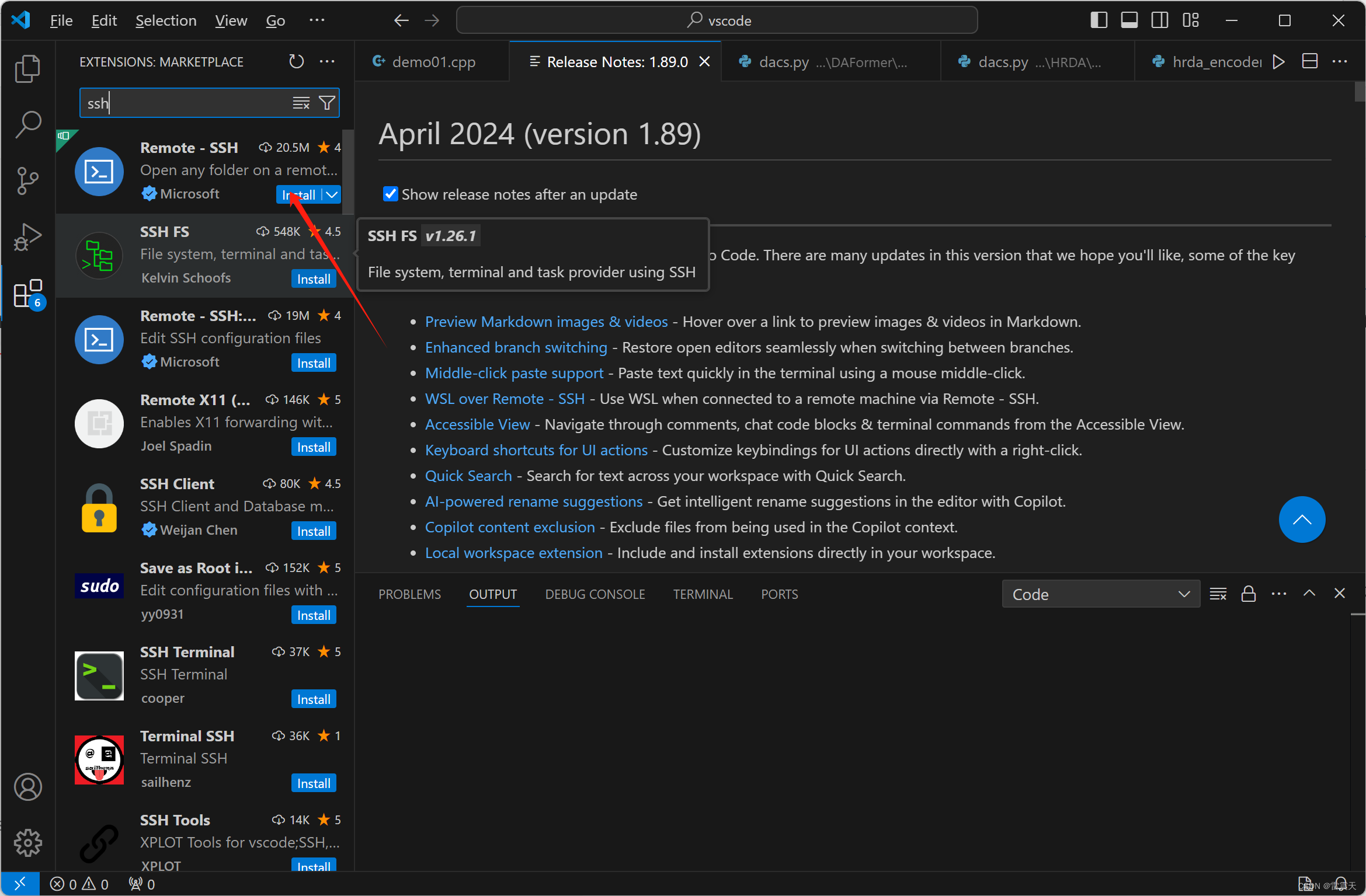Run the active file with play button
The height and width of the screenshot is (896, 1366).
pos(1279,61)
